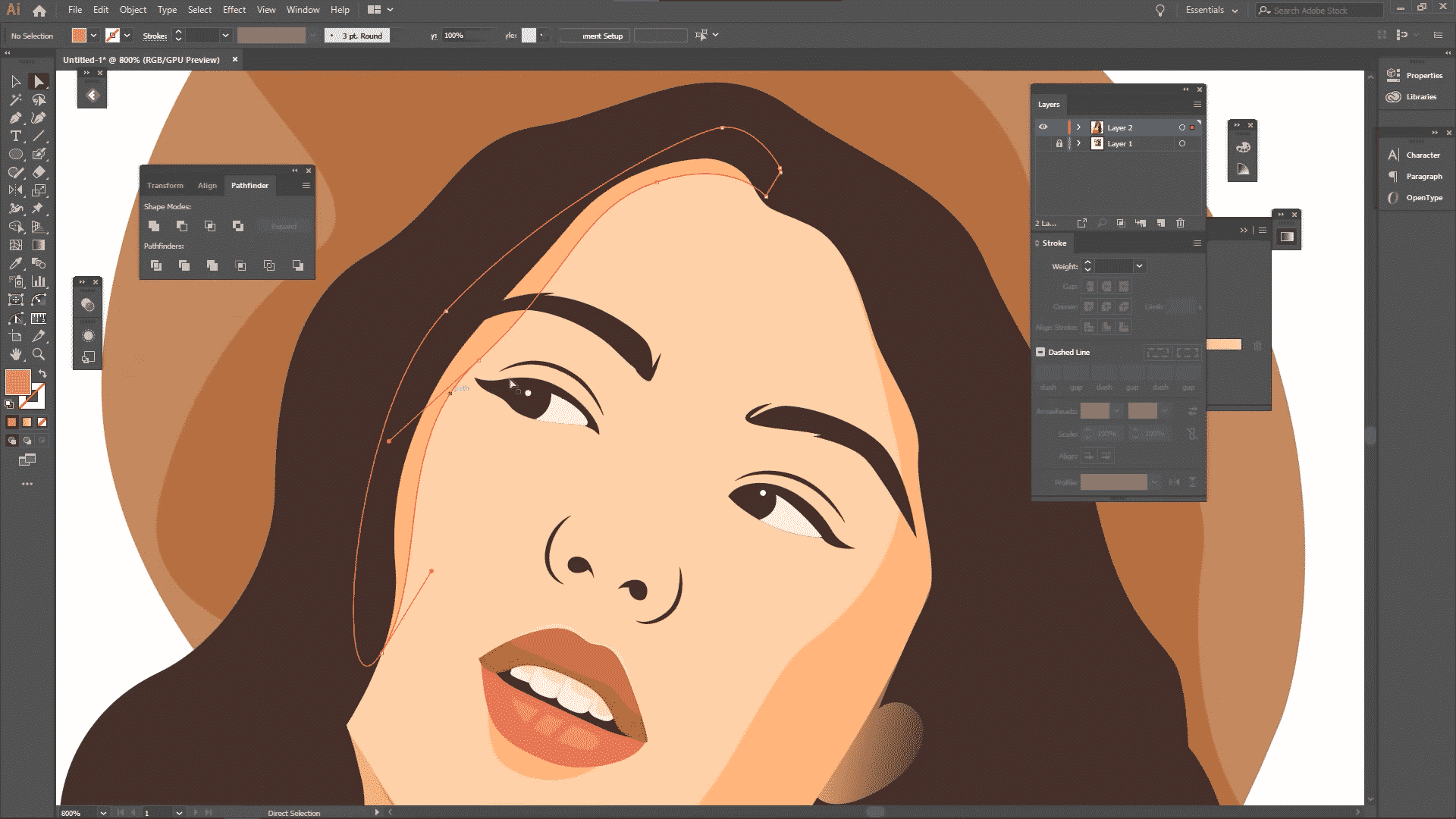Enable the Dashed Line checkbox
Viewport: 1456px width, 819px height.
click(x=1040, y=352)
